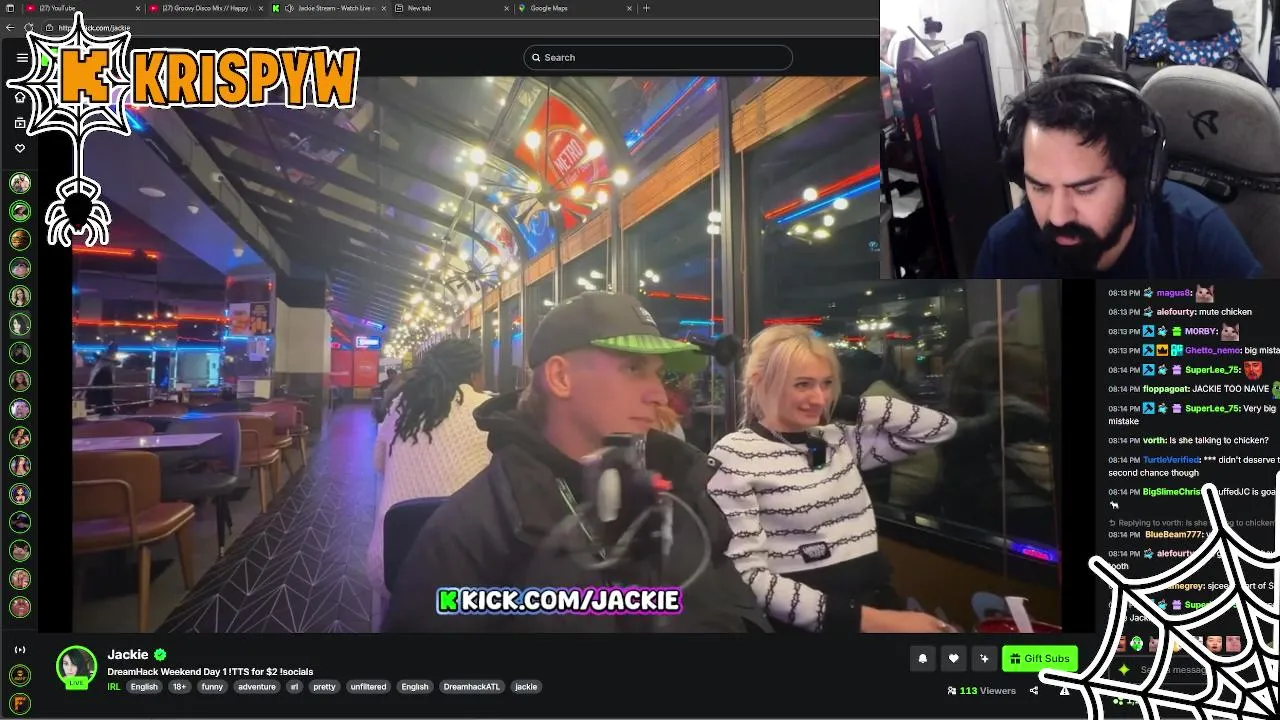Open last orange F channel avatar in sidebar
The height and width of the screenshot is (720, 1280).
(20, 704)
